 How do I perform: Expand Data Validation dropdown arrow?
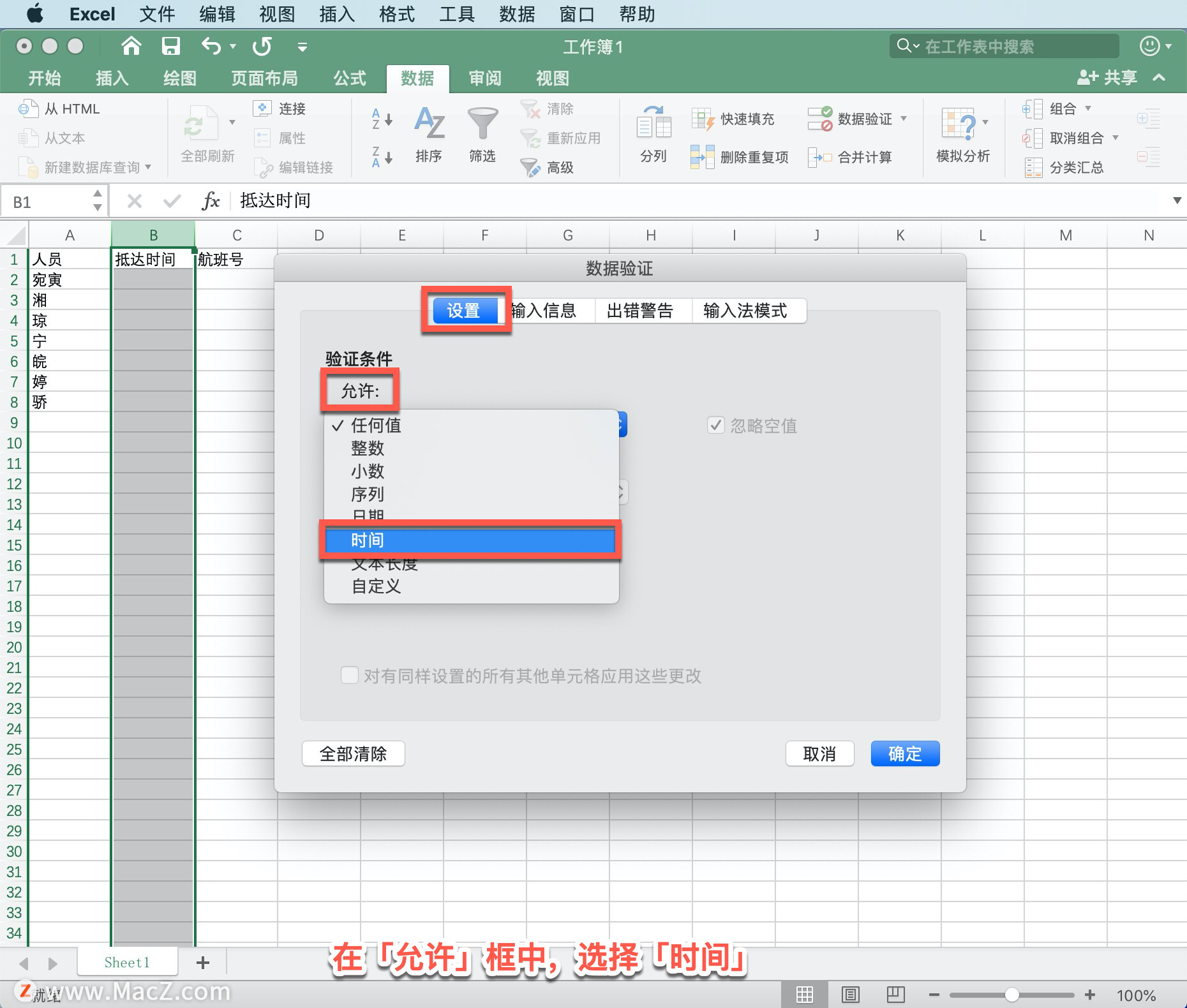point(904,119)
